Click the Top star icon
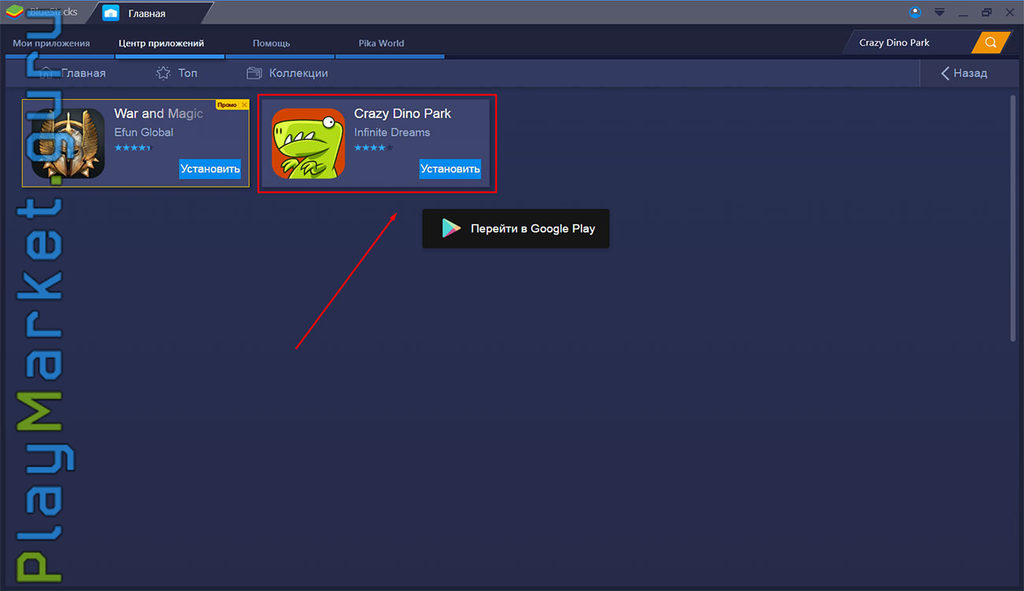The image size is (1024, 591). tap(163, 73)
